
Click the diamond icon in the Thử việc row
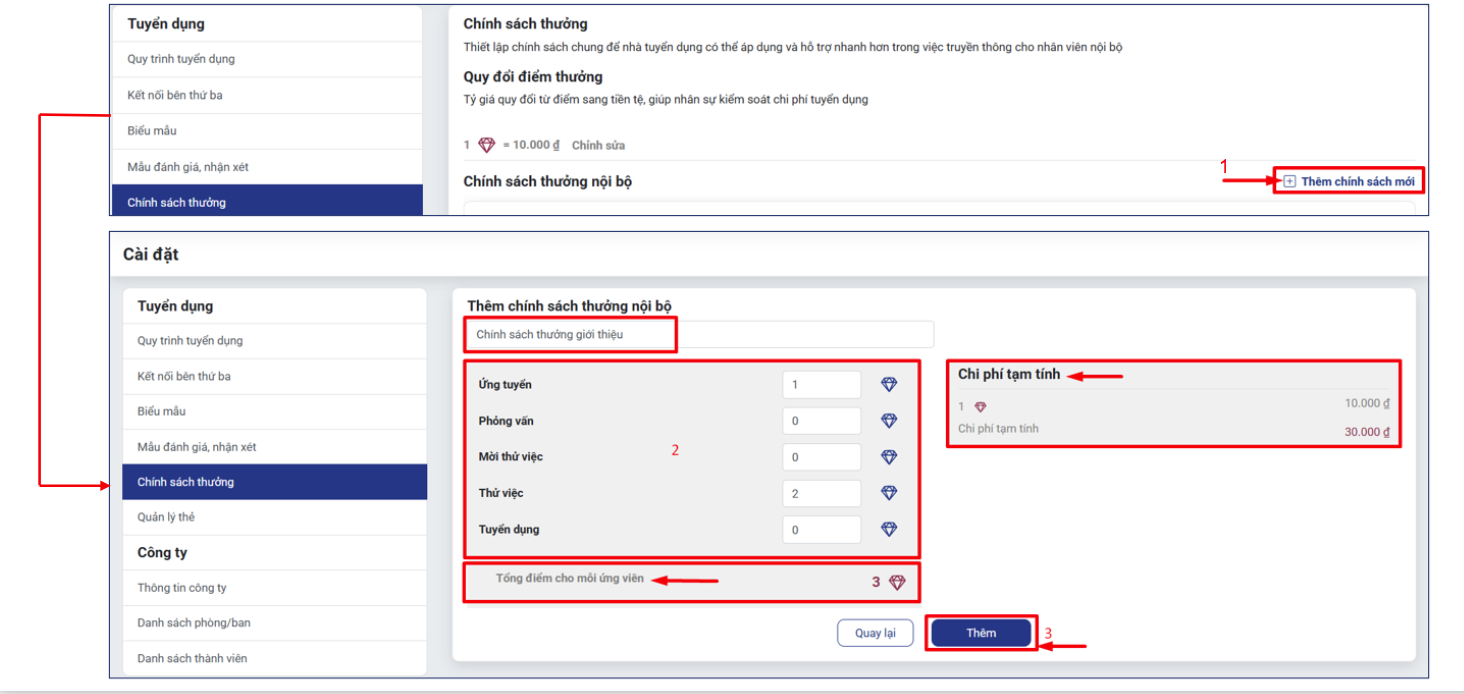tap(889, 493)
